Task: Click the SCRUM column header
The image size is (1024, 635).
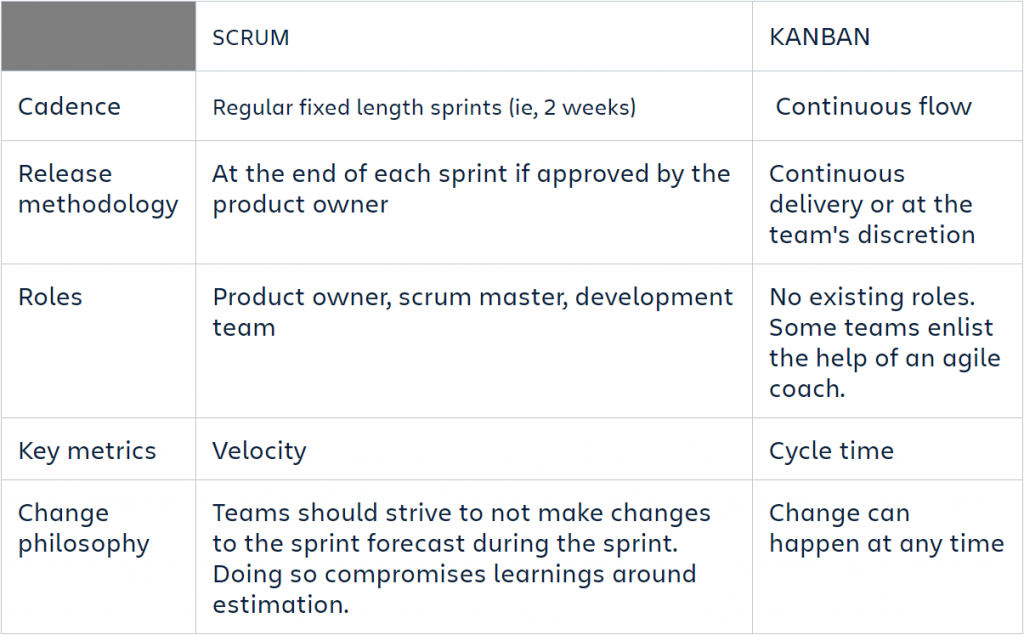Action: (x=251, y=37)
